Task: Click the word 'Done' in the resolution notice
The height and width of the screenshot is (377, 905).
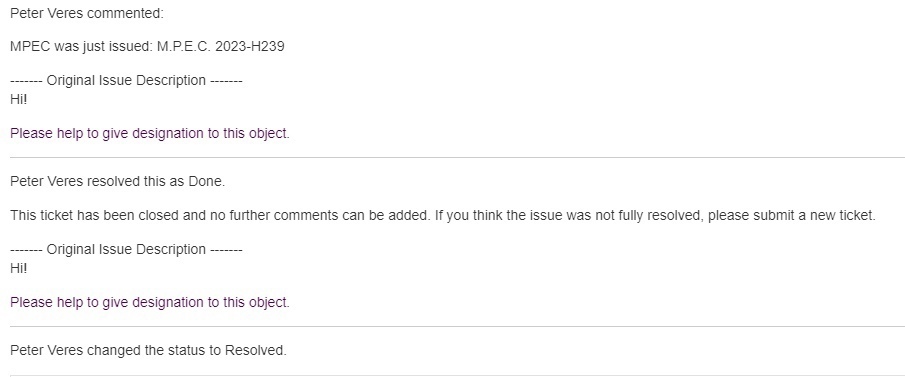Action: click(x=207, y=181)
